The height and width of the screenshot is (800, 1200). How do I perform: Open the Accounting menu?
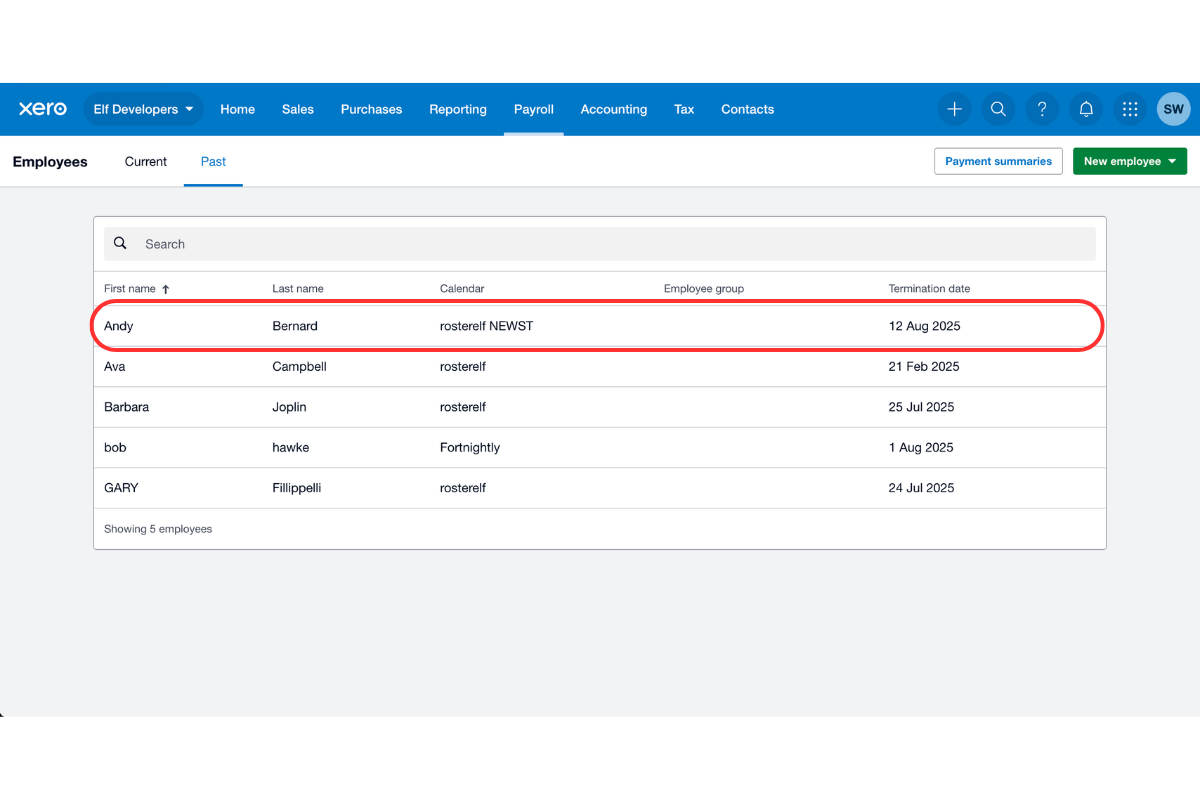tap(613, 109)
